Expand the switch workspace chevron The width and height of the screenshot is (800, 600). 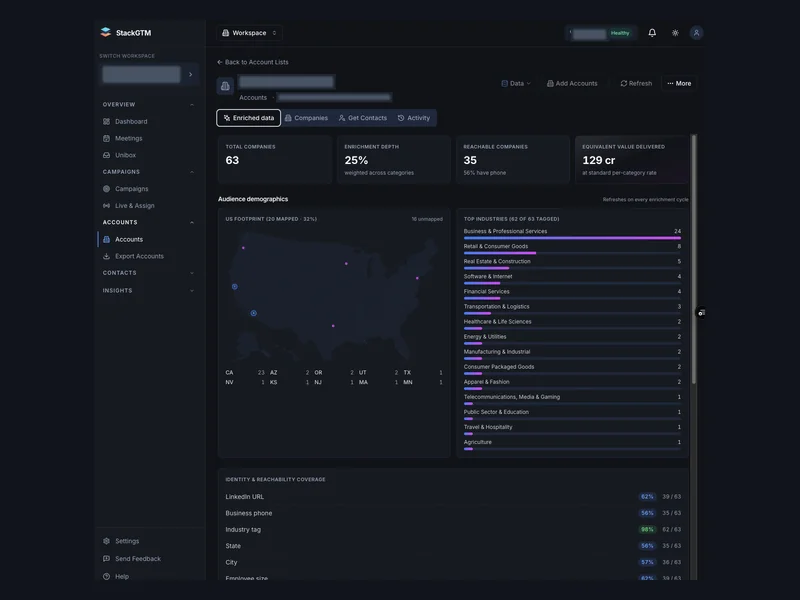(x=191, y=74)
